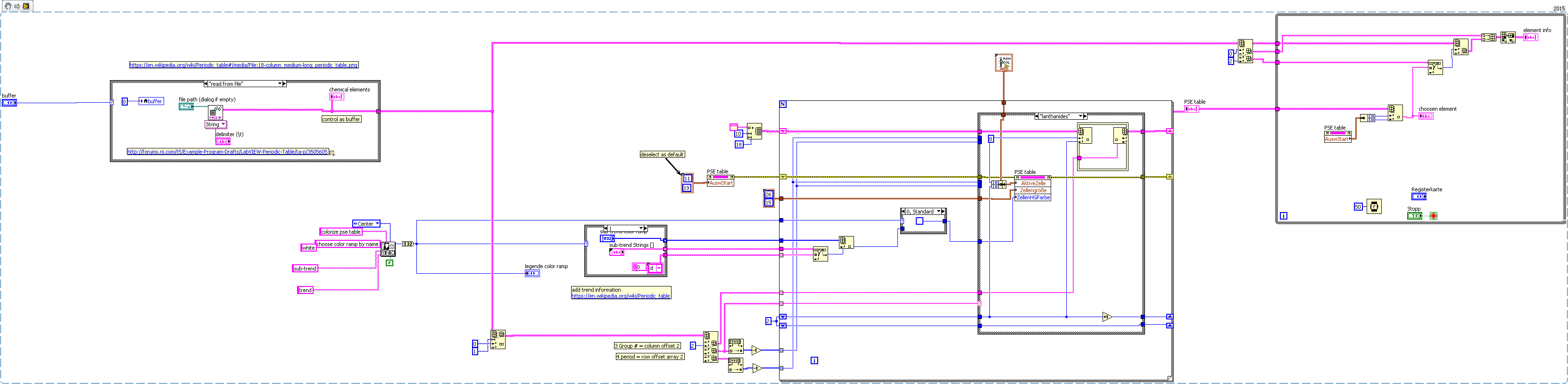This screenshot has width=1568, height=384.
Task: Click the hand scroll tool icon
Action: pos(8,6)
